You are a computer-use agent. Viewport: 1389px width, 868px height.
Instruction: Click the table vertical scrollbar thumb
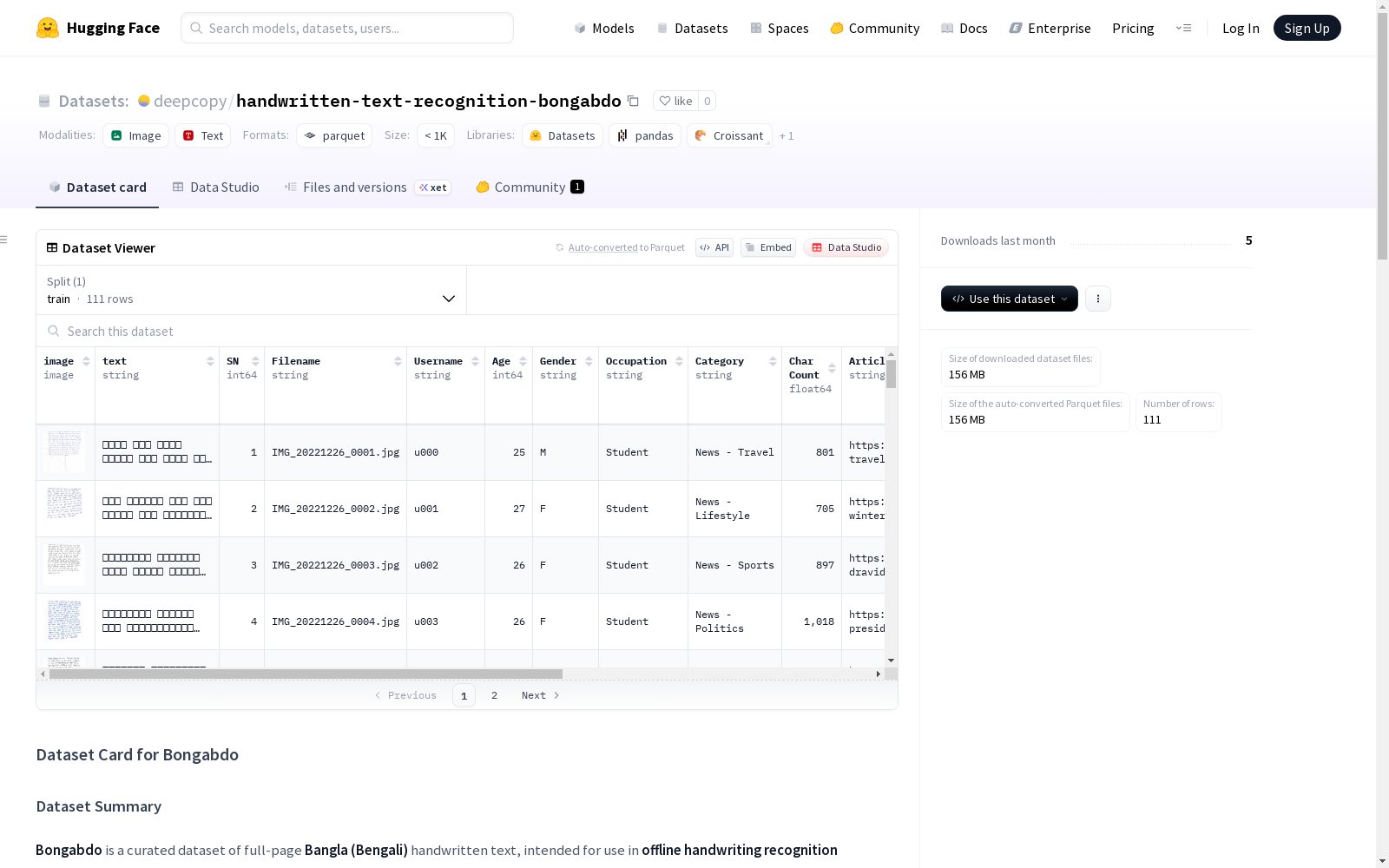[891, 374]
